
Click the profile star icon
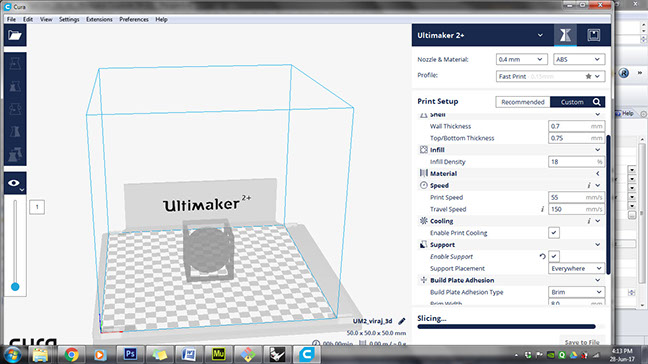pyautogui.click(x=588, y=76)
